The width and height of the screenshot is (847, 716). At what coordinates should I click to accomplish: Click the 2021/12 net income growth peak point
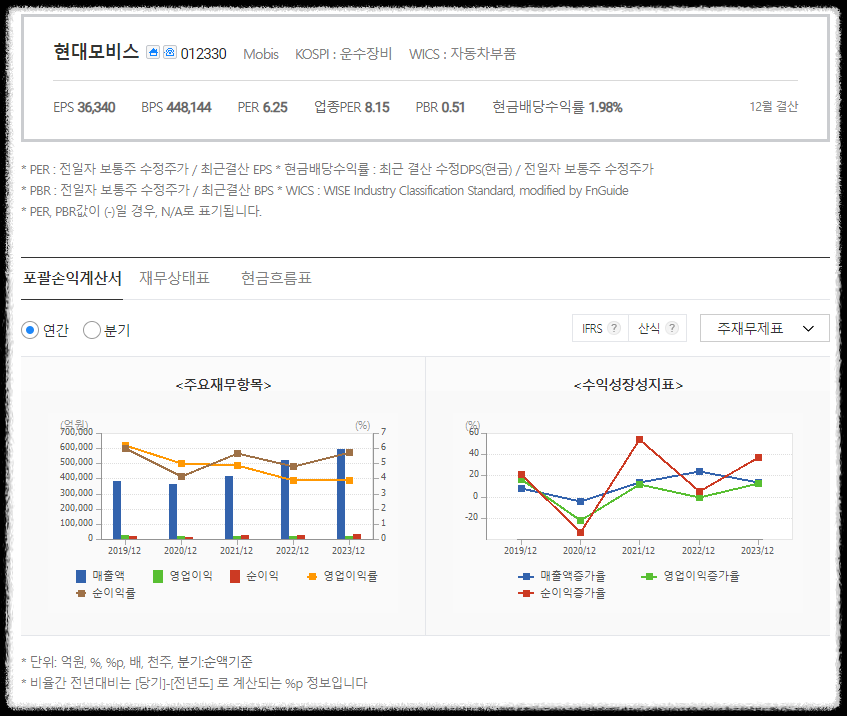click(640, 440)
